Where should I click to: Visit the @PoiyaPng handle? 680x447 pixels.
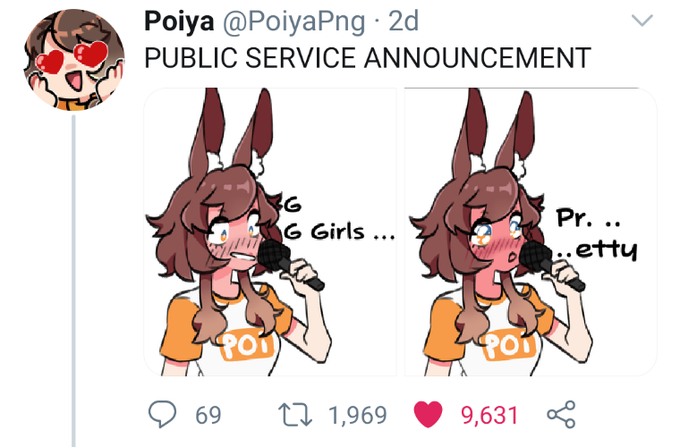294,22
